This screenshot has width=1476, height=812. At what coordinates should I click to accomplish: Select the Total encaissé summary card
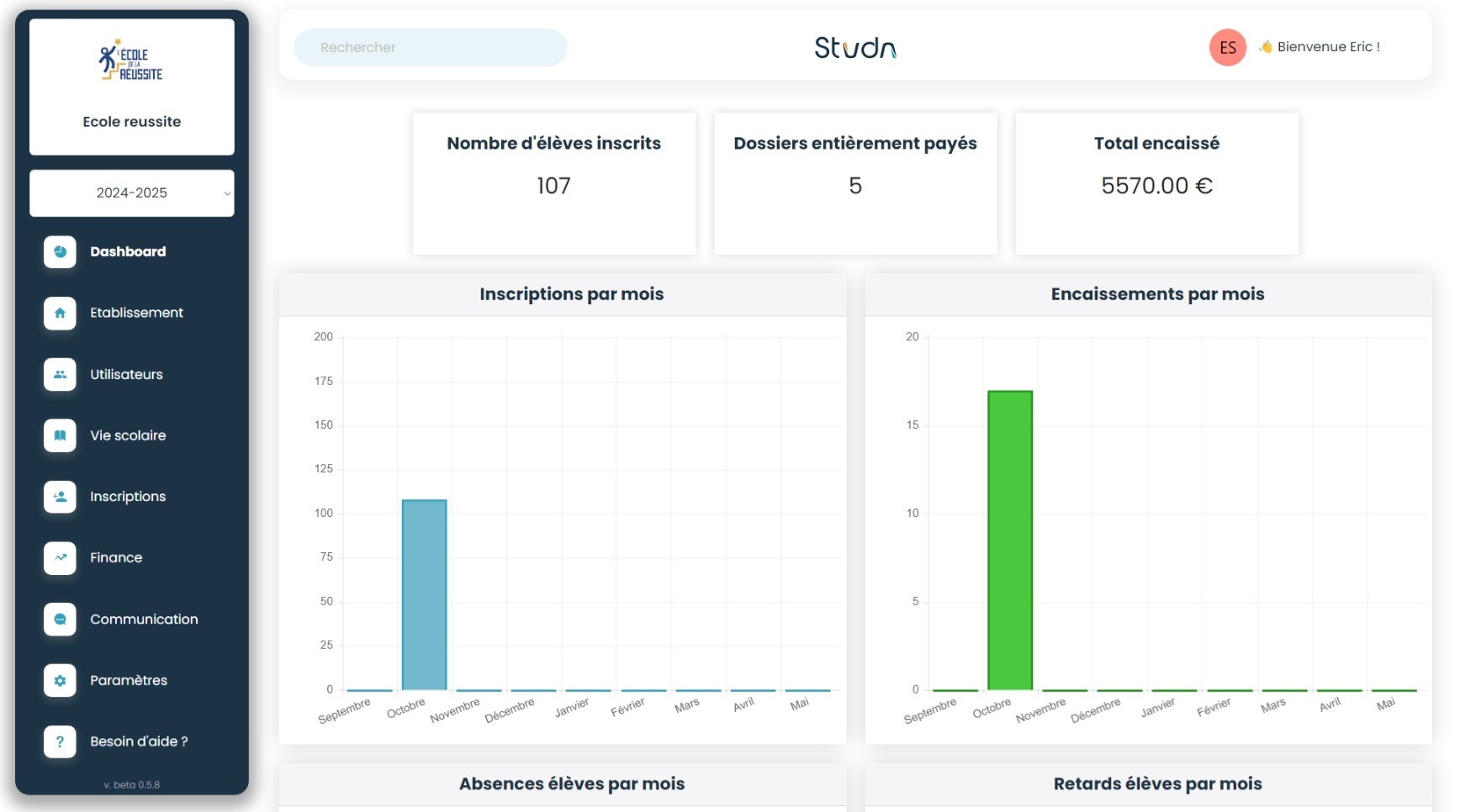pyautogui.click(x=1156, y=183)
